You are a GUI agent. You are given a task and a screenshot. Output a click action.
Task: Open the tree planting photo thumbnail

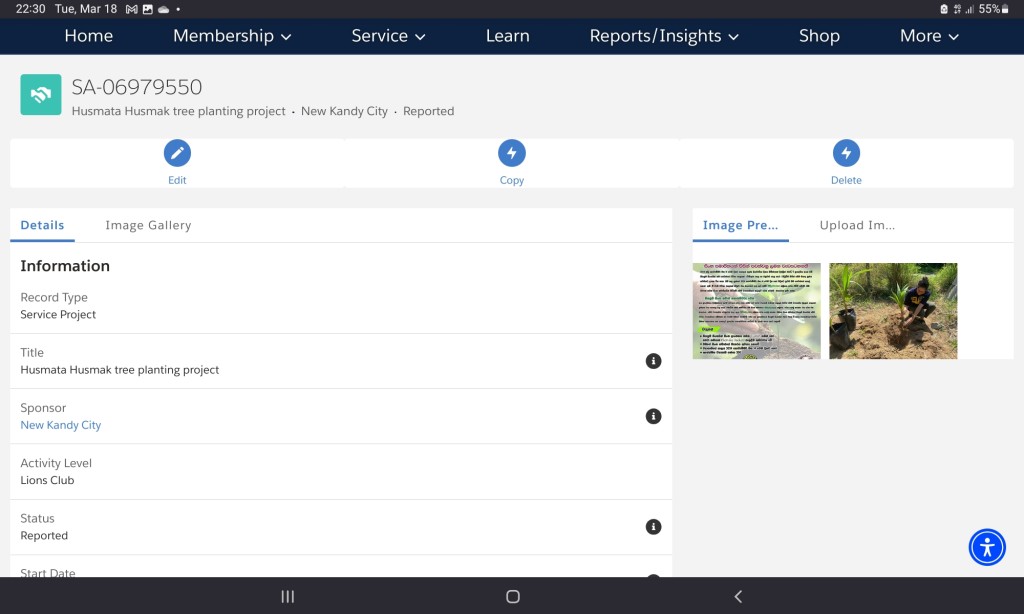coord(893,311)
